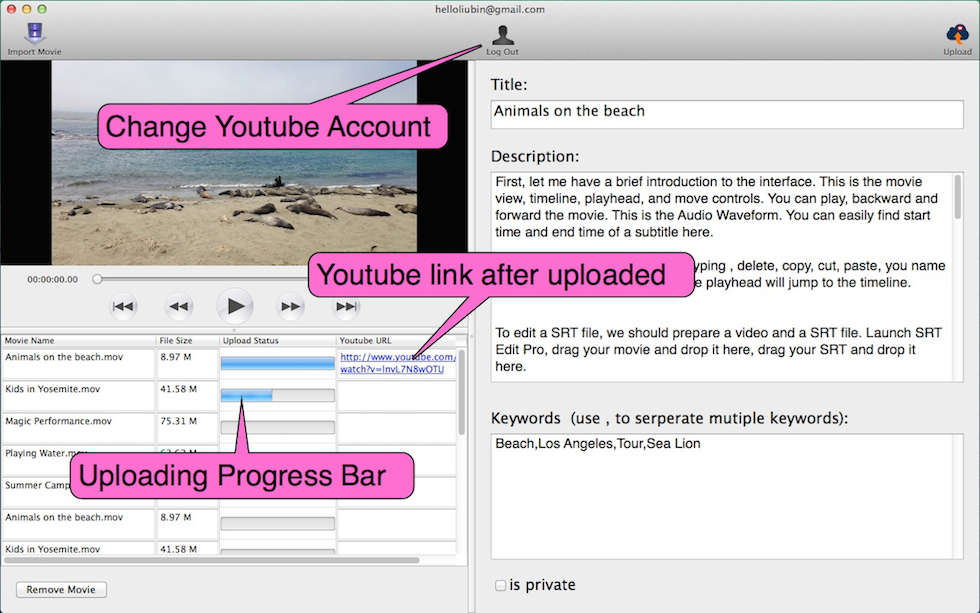Click the first 41.58 M file size cell
Image resolution: width=980 pixels, height=613 pixels.
188,395
